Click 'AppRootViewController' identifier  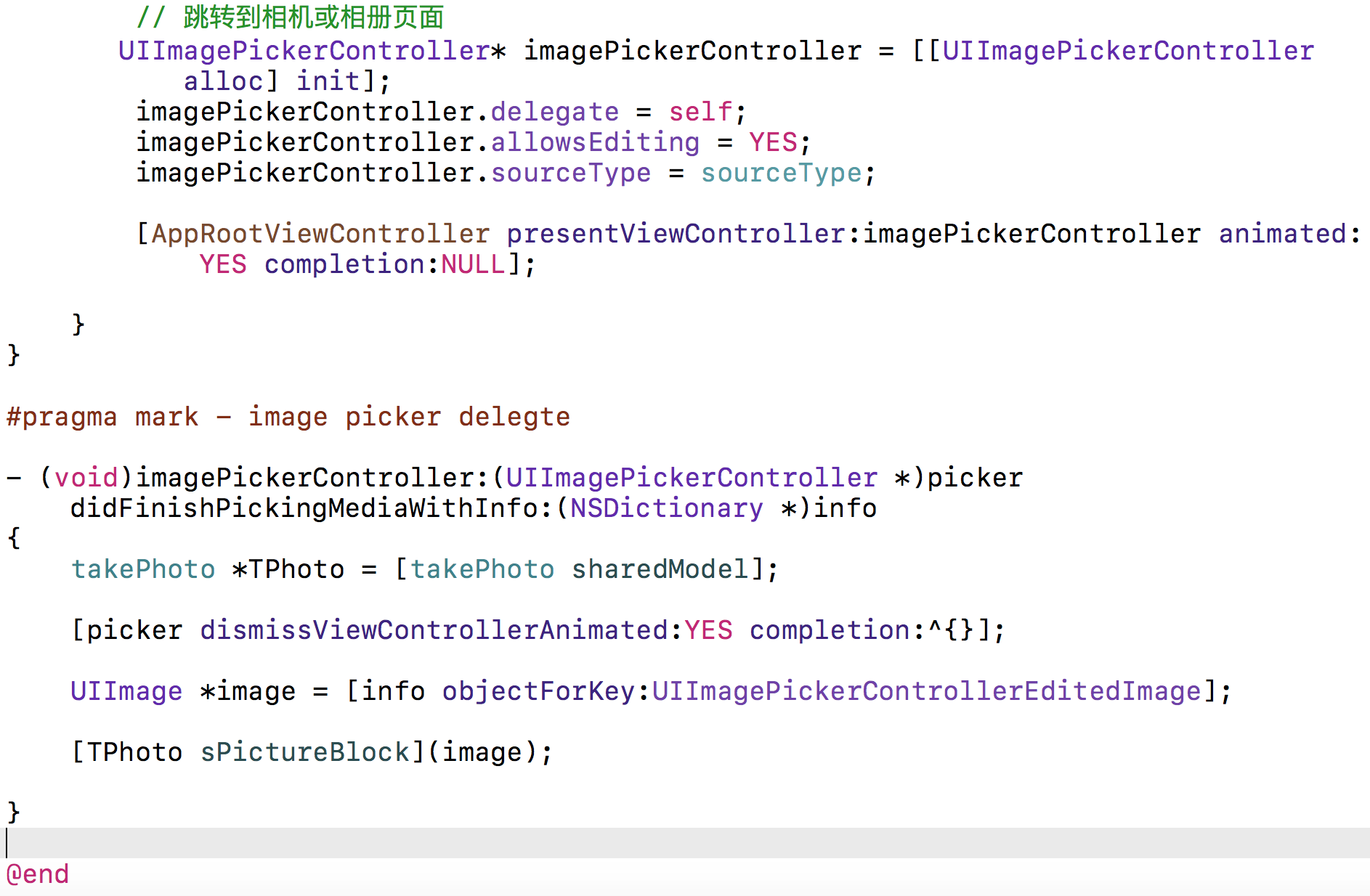(x=320, y=234)
